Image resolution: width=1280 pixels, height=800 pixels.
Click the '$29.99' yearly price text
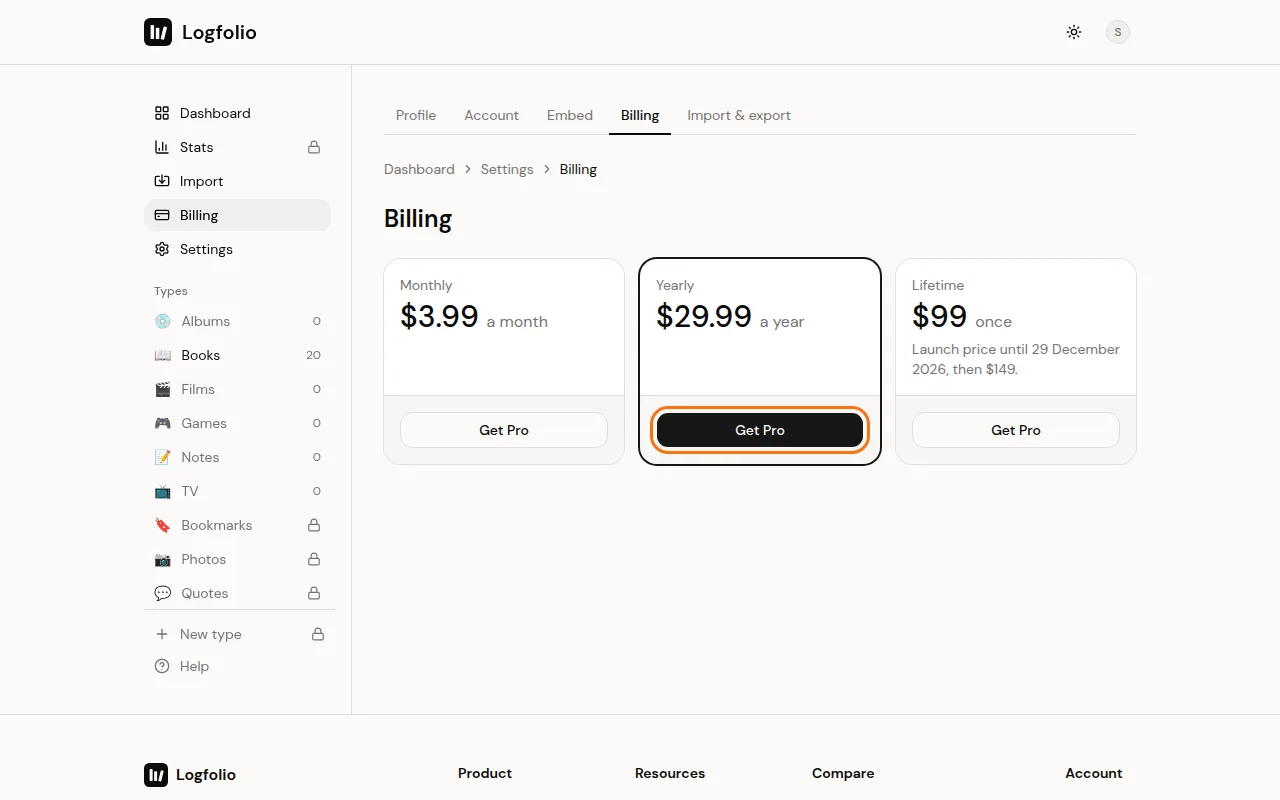[x=704, y=316]
